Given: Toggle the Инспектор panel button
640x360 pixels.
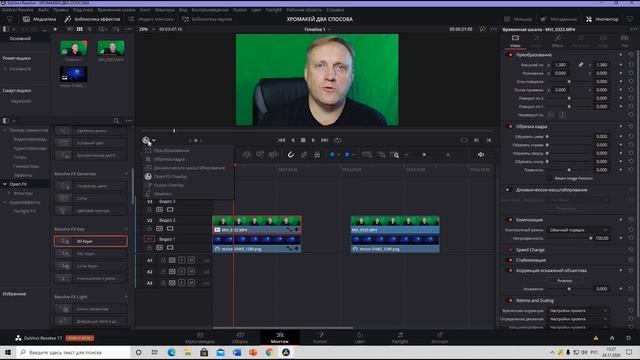Looking at the screenshot, I should 602,19.
